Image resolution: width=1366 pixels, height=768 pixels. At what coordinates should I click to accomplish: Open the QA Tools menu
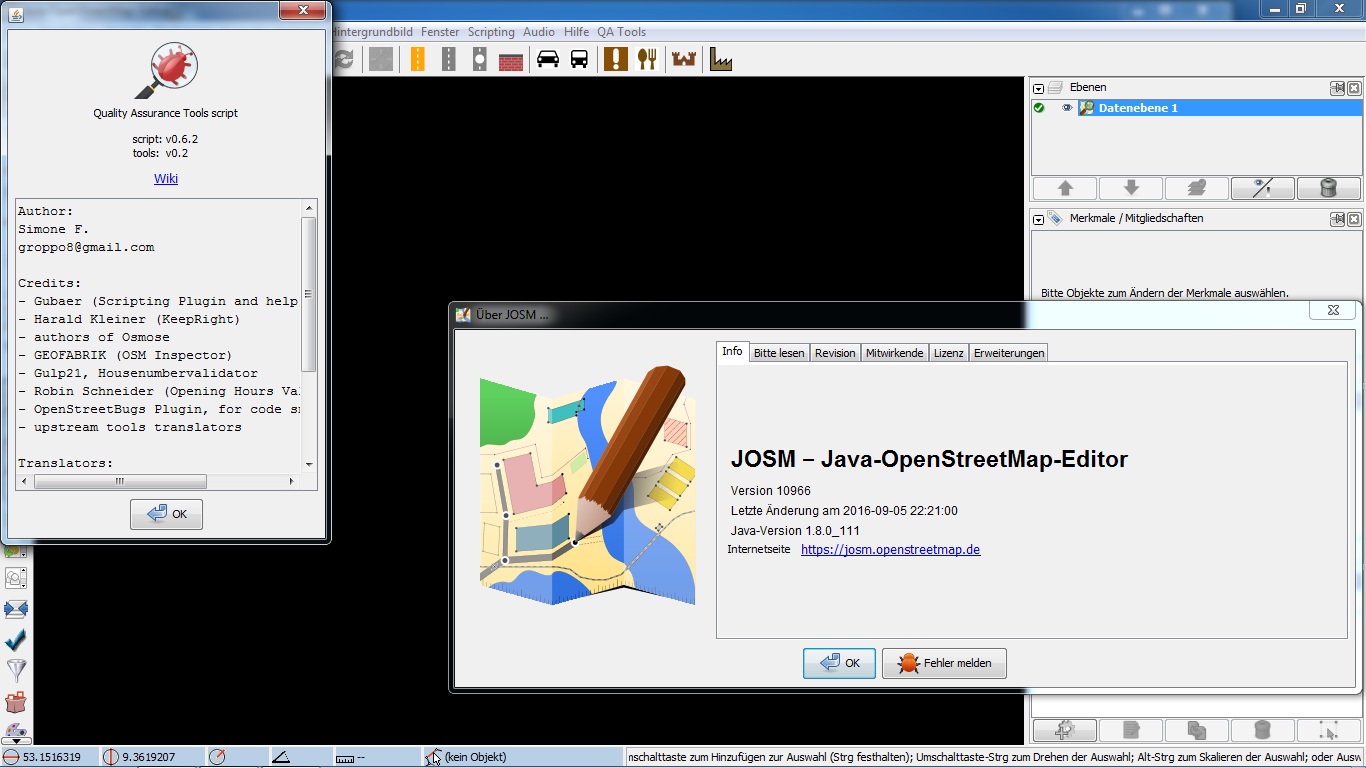coord(621,32)
